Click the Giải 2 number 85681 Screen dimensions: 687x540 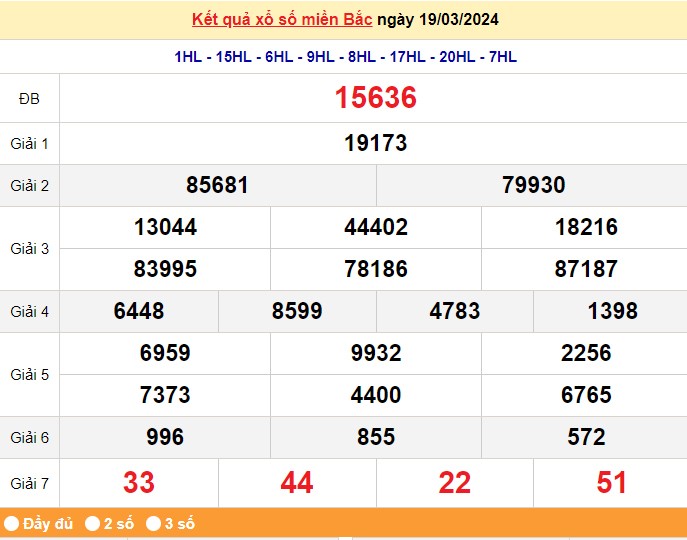(217, 185)
